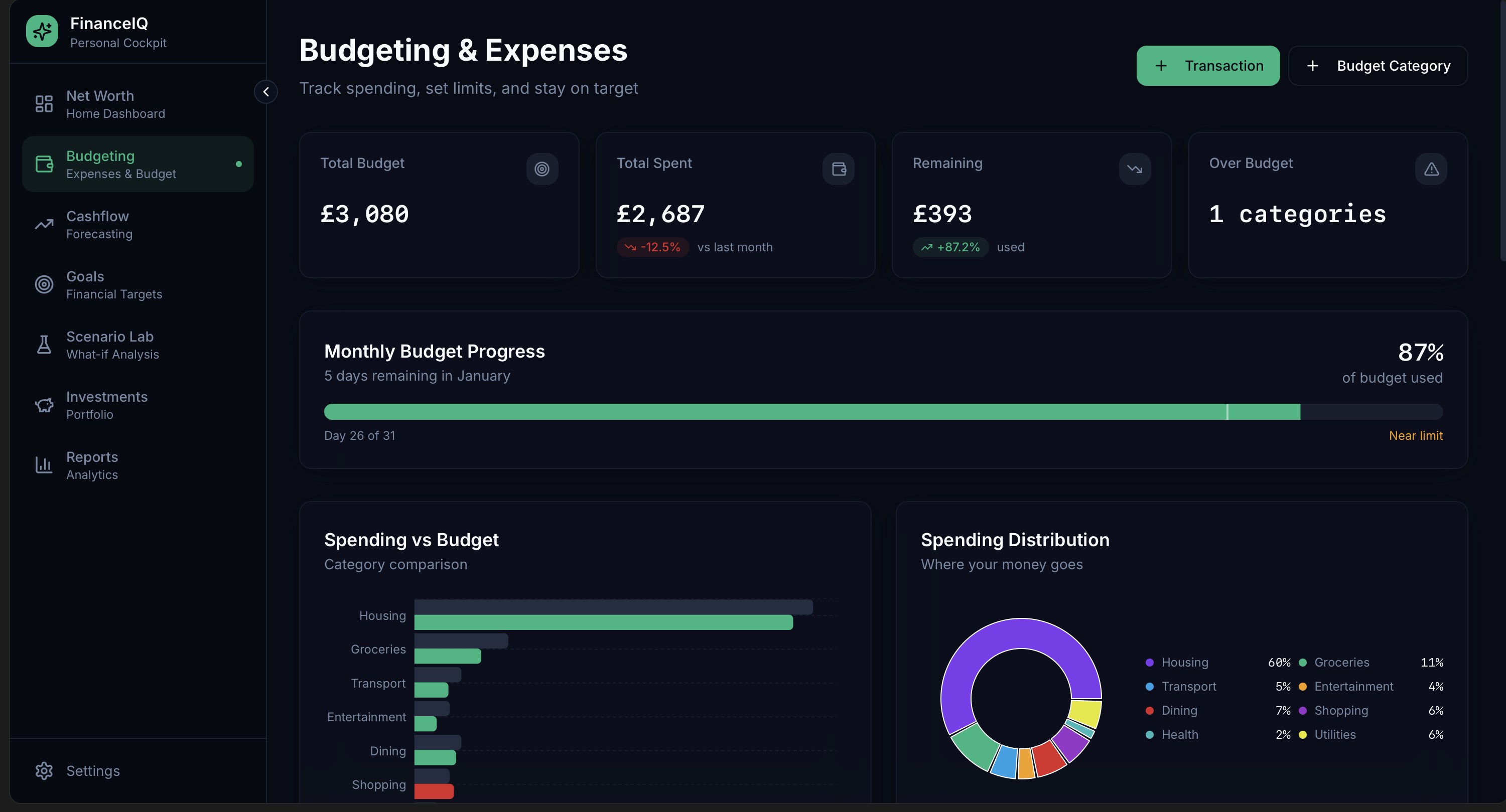Image resolution: width=1506 pixels, height=812 pixels.
Task: Select the Cashflow trend icon in sidebar
Action: tap(44, 224)
